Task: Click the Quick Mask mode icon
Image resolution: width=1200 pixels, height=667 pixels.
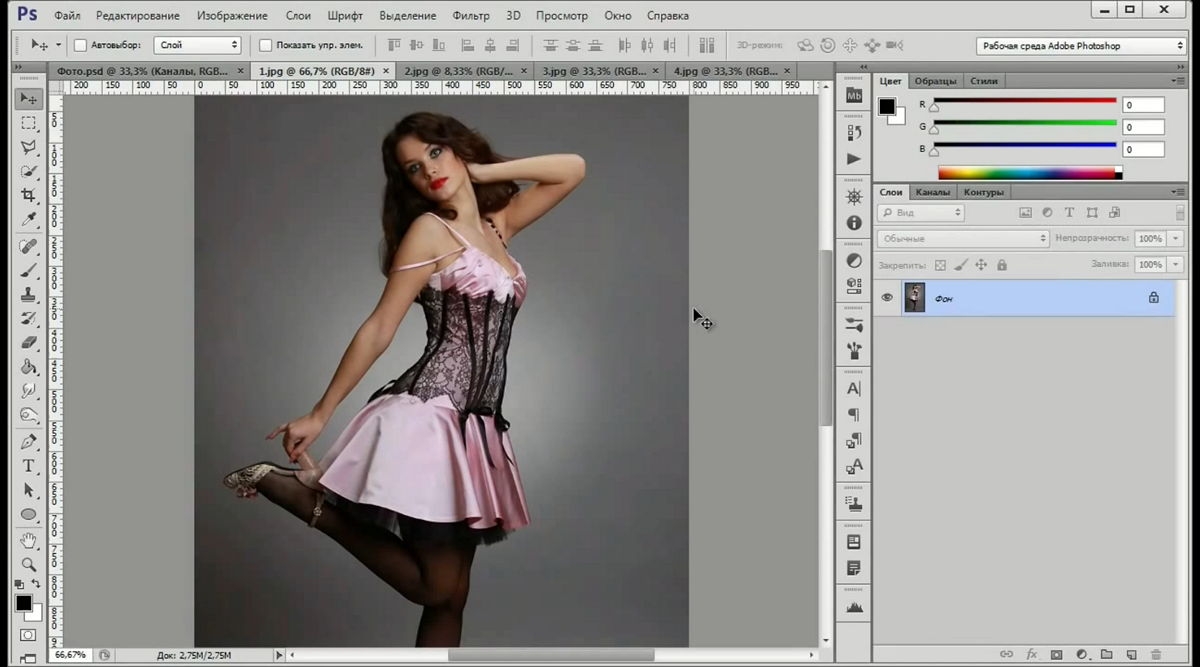Action: coord(28,634)
